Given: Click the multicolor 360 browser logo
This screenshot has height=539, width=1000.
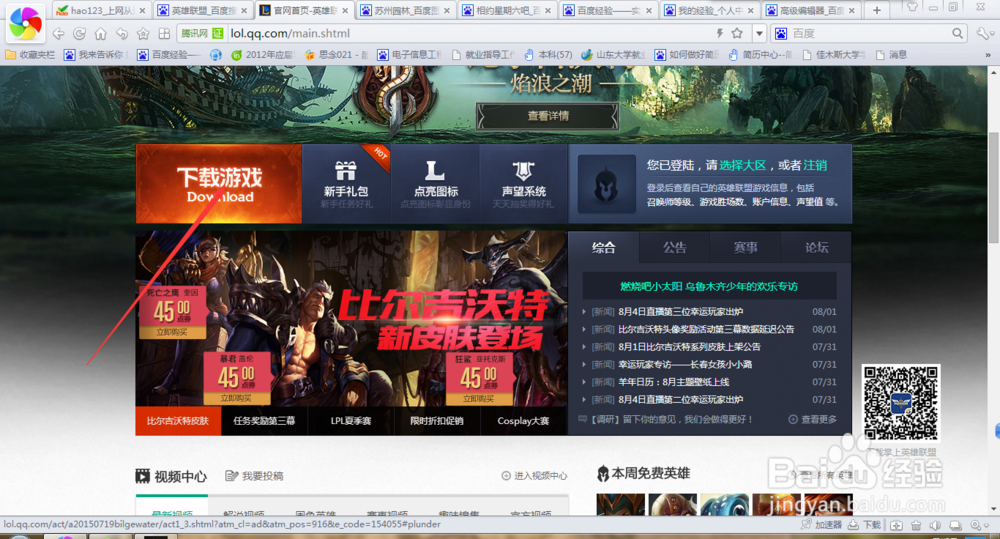Looking at the screenshot, I should 25,23.
